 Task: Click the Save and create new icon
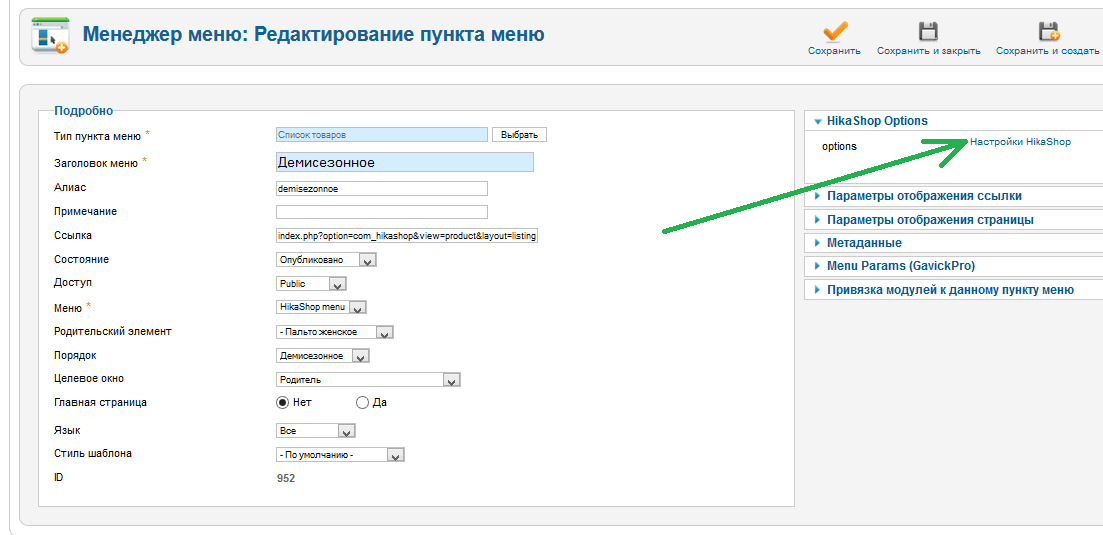pos(1048,32)
